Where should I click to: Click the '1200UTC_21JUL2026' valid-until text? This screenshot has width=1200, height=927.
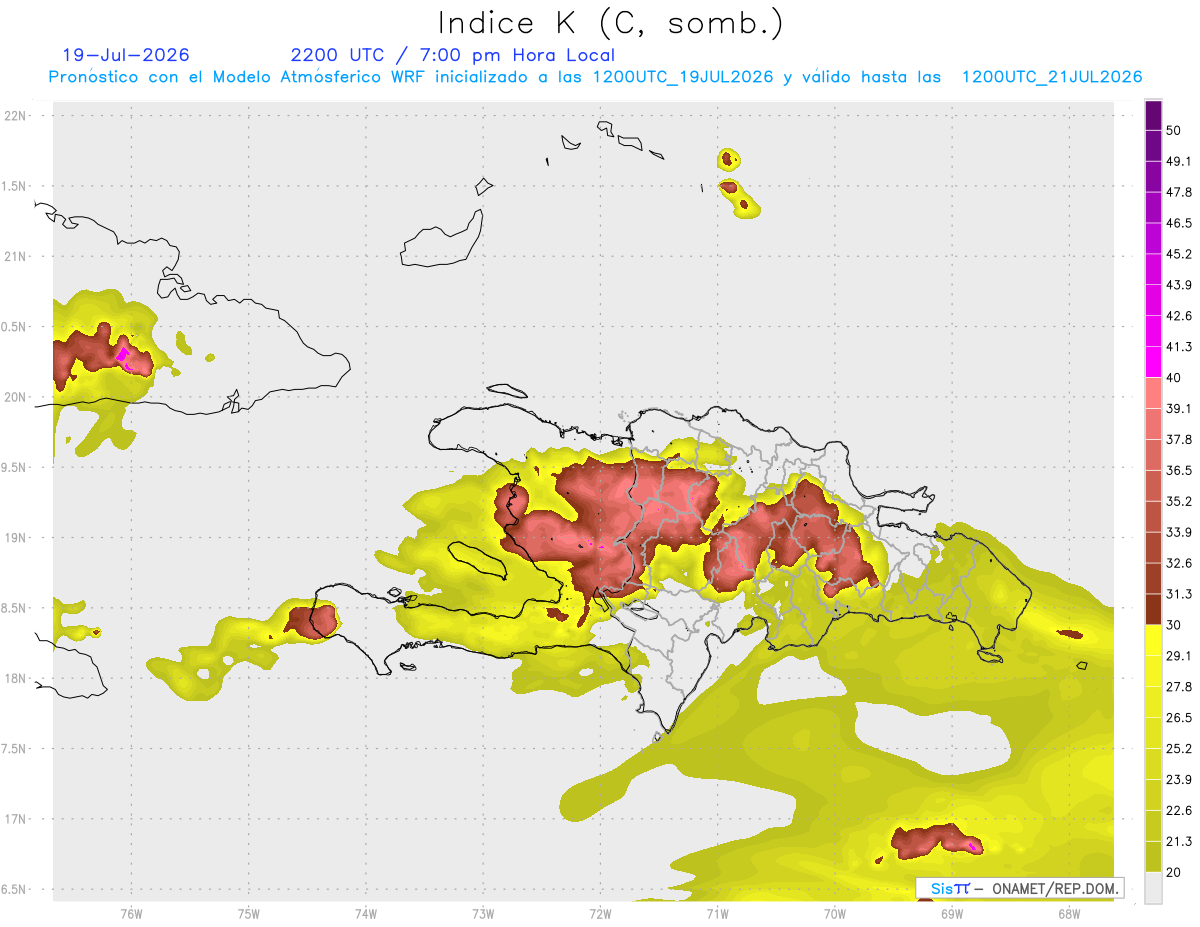point(1052,77)
